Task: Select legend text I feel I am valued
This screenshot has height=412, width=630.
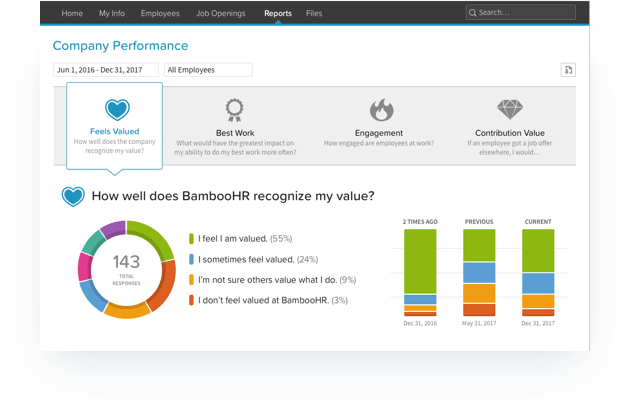Action: (x=245, y=239)
